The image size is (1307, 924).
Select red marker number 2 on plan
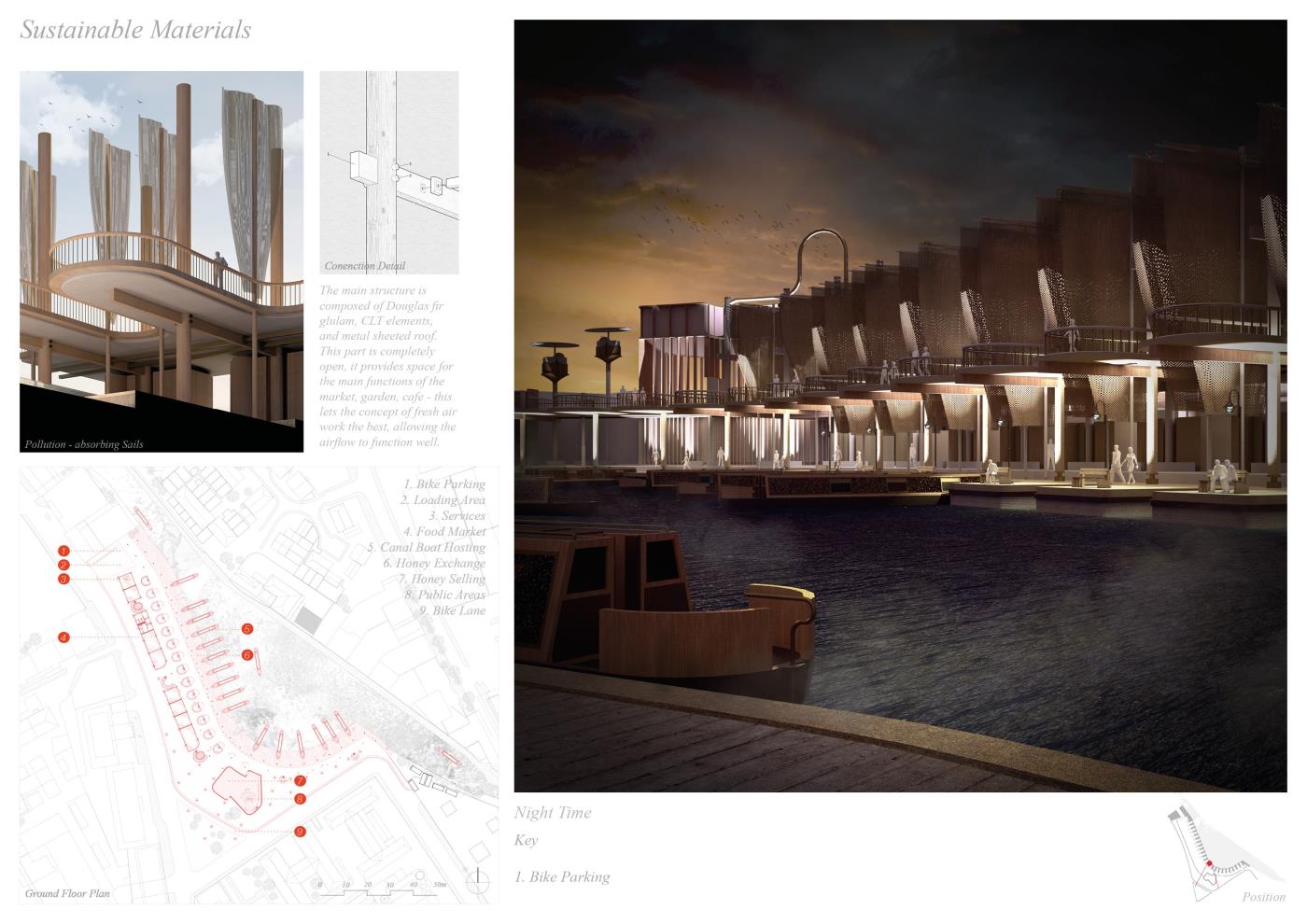point(63,566)
